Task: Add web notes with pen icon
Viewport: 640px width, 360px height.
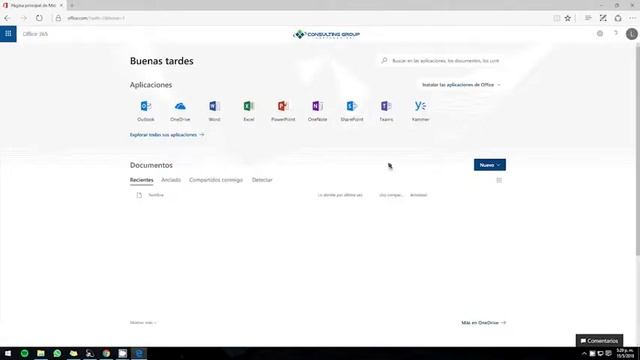Action: point(603,18)
